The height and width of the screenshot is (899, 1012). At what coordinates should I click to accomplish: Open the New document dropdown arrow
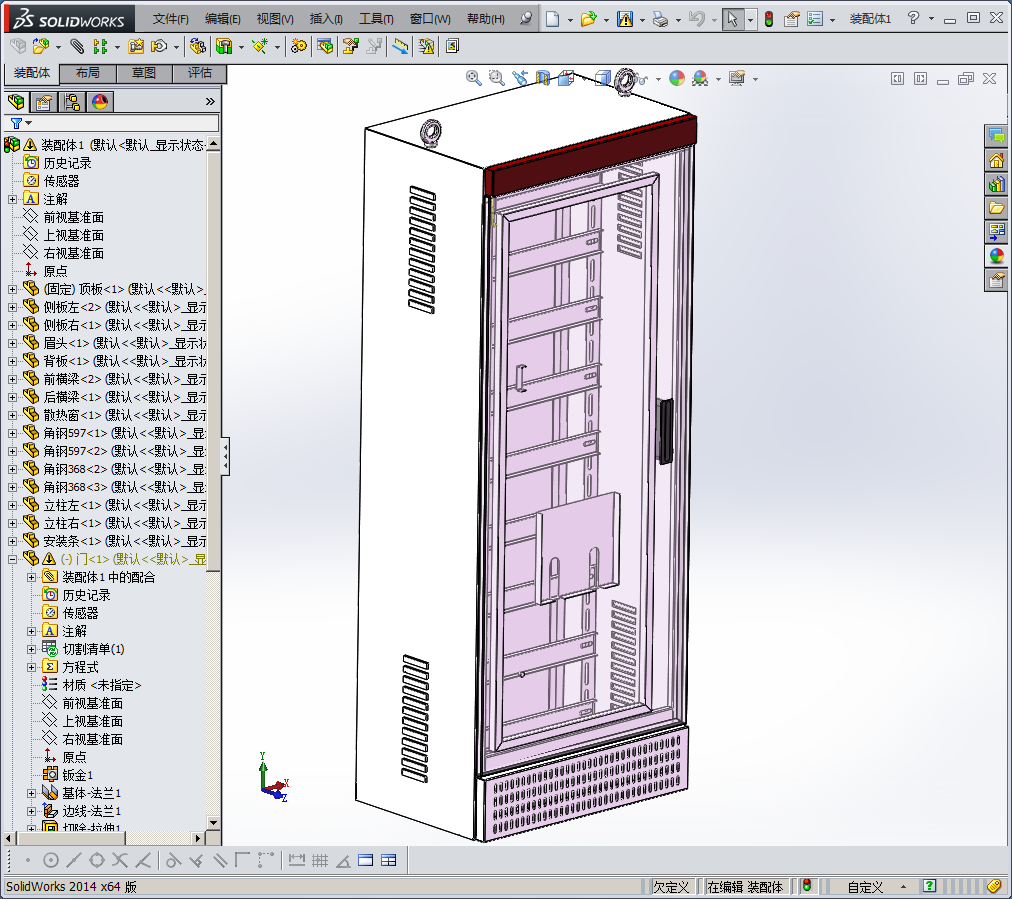pyautogui.click(x=570, y=20)
